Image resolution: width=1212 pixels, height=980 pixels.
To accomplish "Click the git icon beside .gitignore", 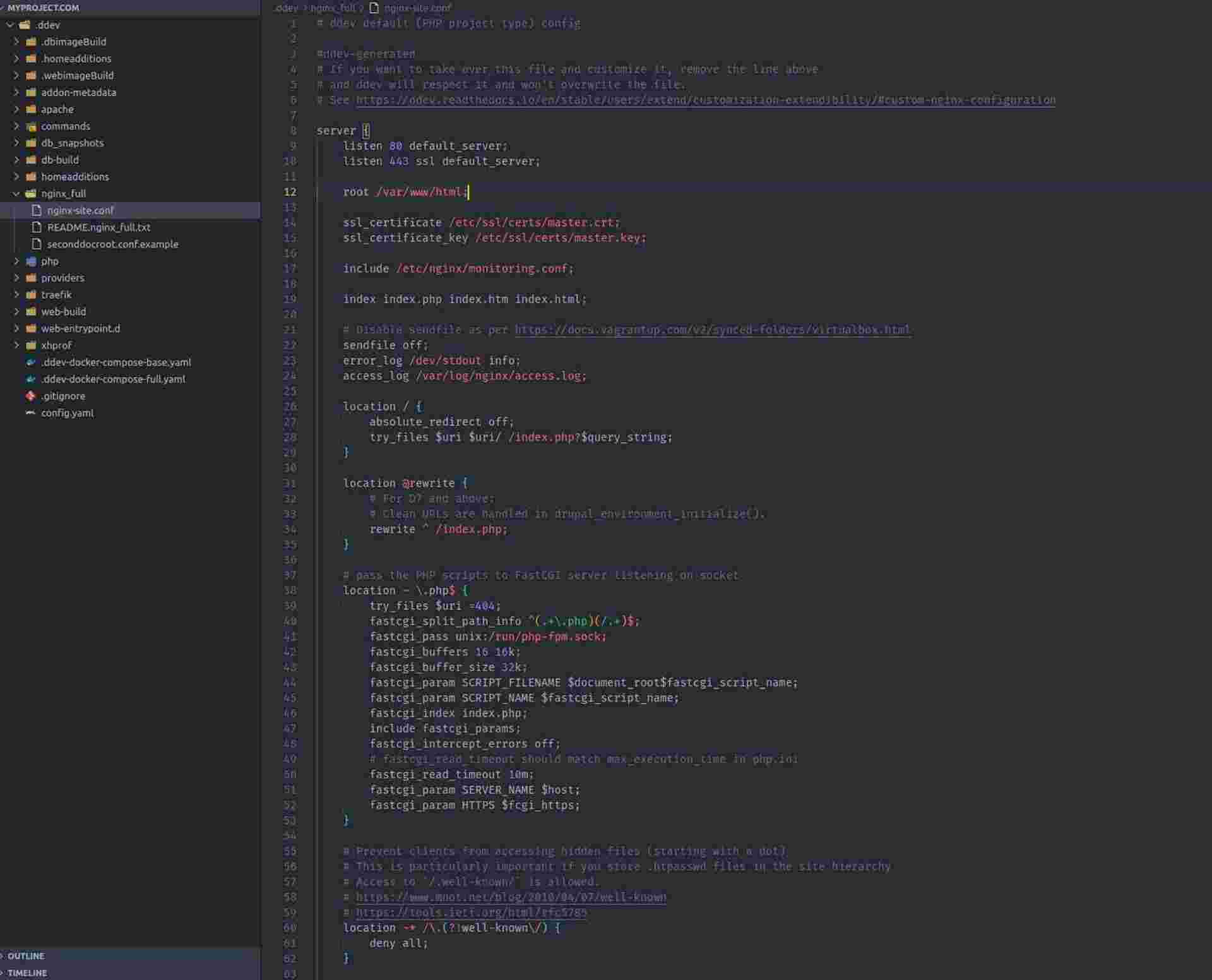I will 30,396.
